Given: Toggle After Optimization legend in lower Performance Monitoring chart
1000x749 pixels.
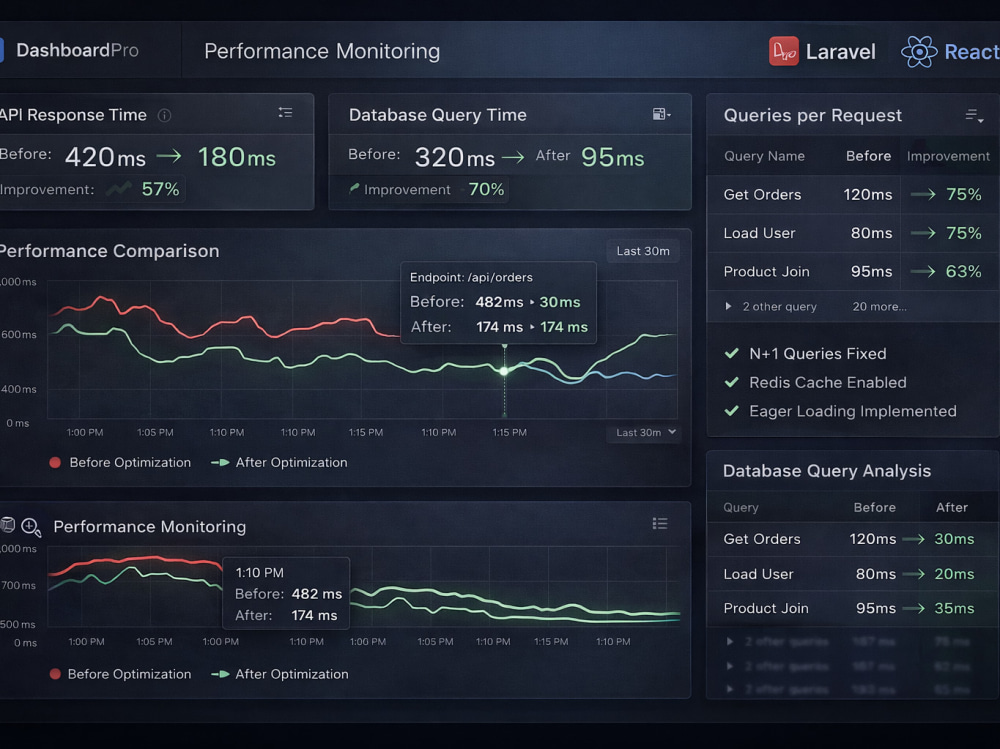Looking at the screenshot, I should pyautogui.click(x=279, y=674).
